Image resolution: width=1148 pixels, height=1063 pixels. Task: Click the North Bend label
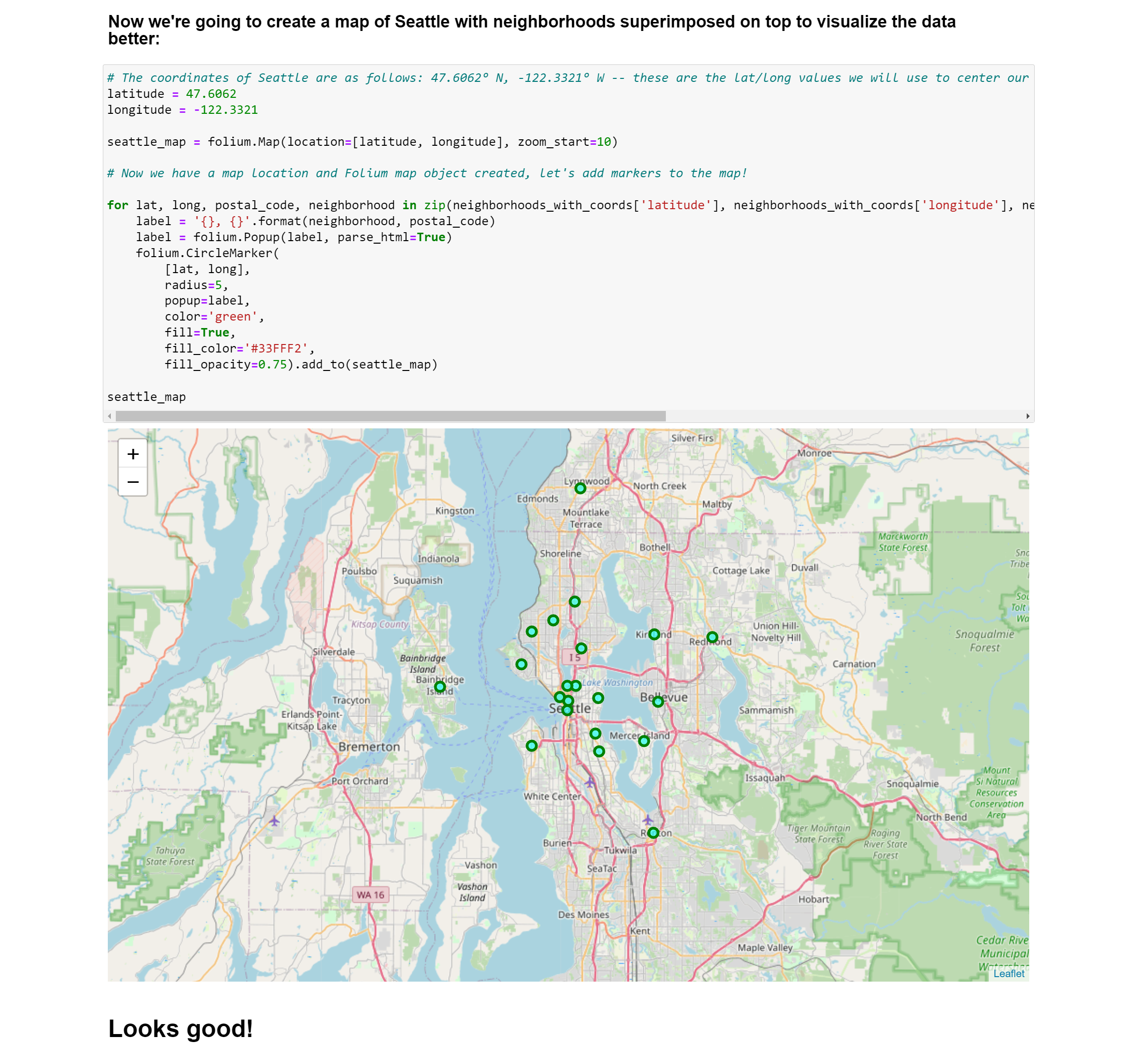(941, 817)
